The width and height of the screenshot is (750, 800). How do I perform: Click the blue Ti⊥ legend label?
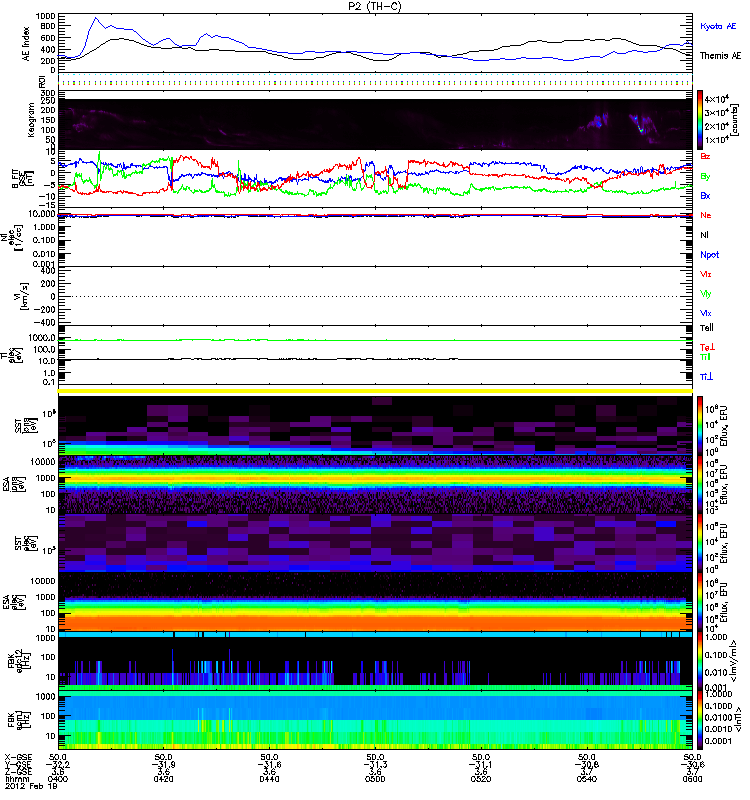[706, 377]
